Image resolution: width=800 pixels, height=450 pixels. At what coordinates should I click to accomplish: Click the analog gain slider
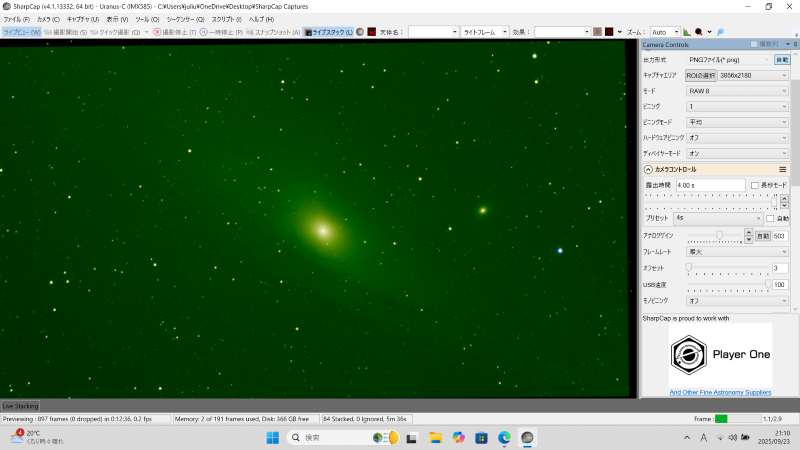pos(719,235)
